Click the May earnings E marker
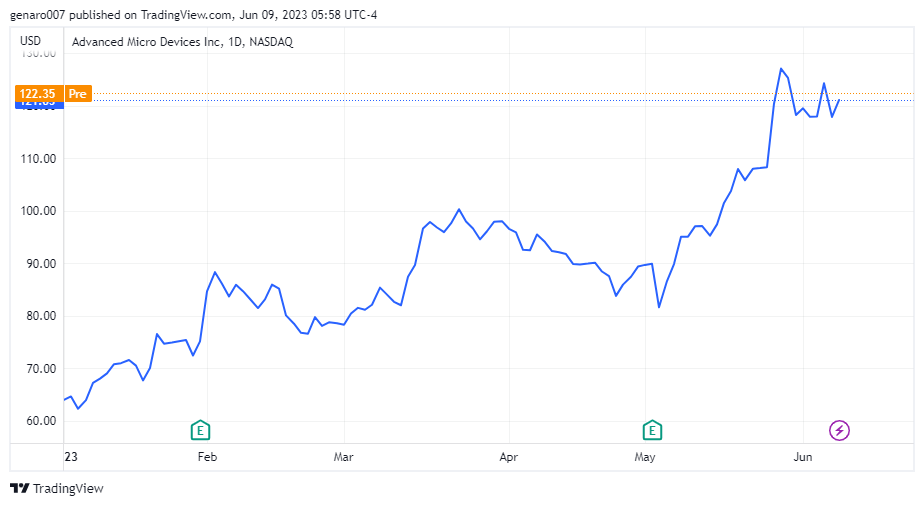Image resolution: width=924 pixels, height=506 pixels. [652, 431]
